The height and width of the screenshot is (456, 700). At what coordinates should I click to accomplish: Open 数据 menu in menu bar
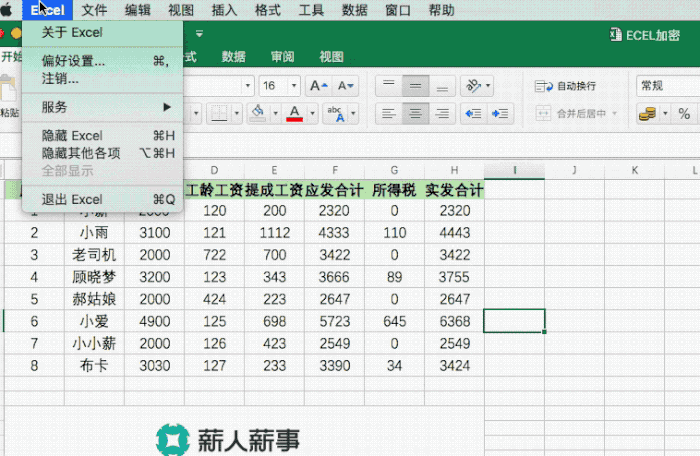click(x=354, y=10)
